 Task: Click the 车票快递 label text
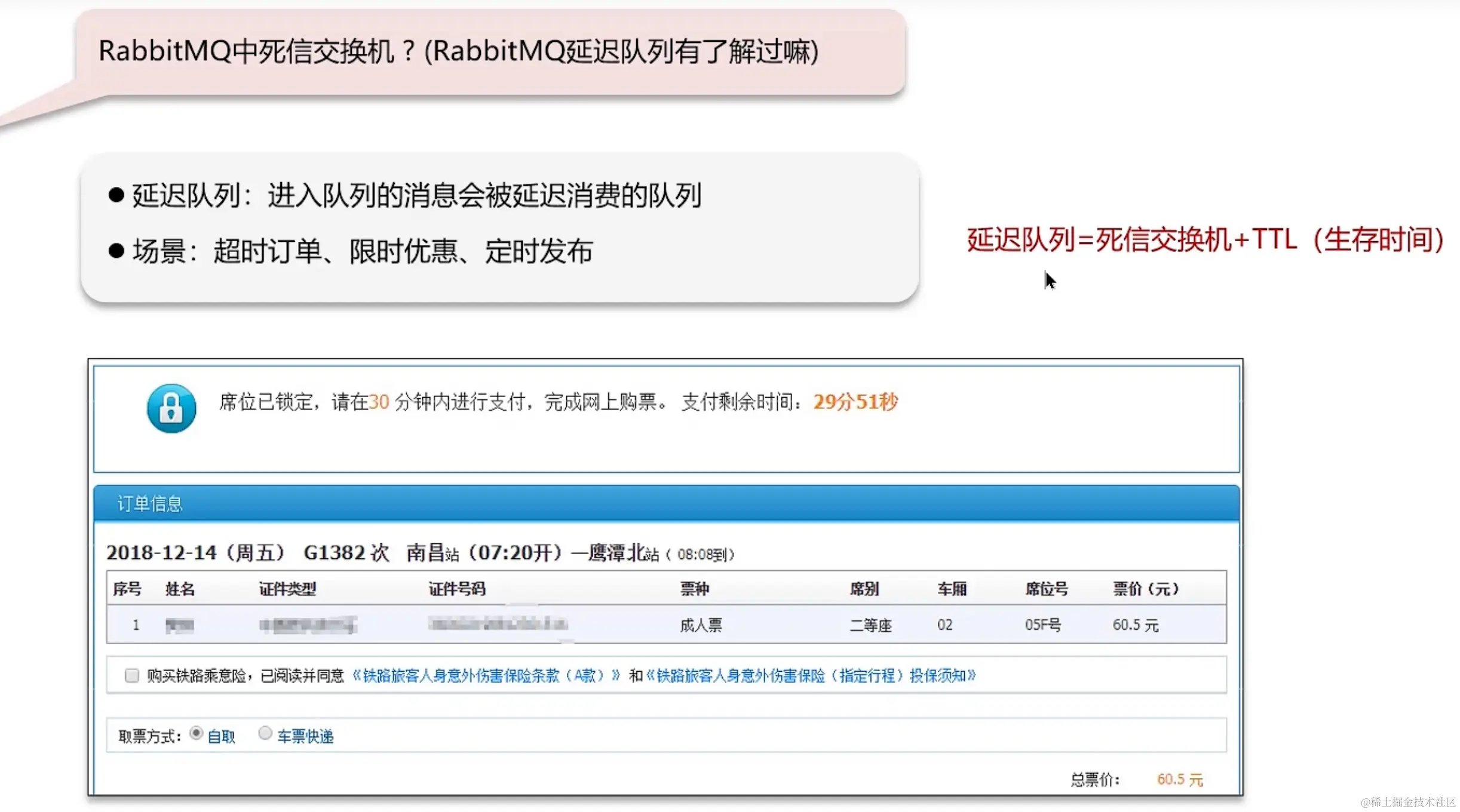point(305,736)
